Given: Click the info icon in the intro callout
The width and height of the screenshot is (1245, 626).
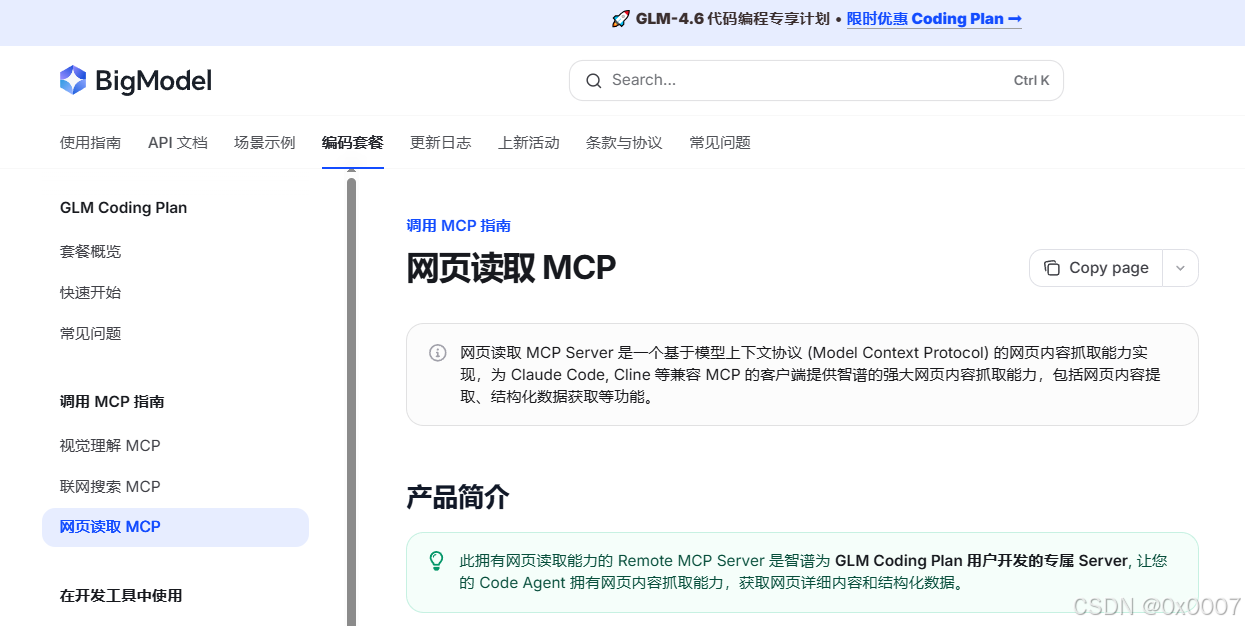Looking at the screenshot, I should click(438, 353).
